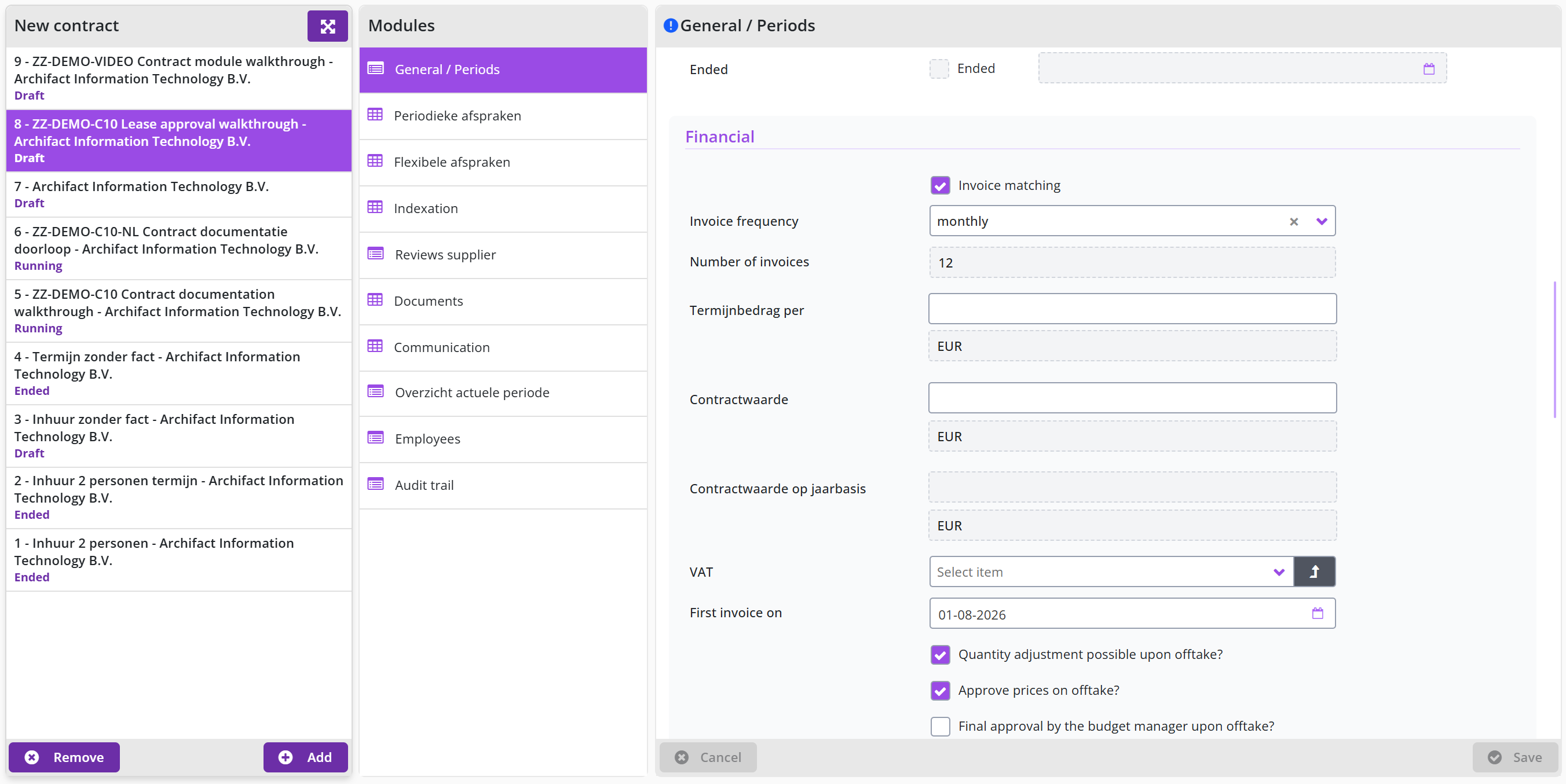The width and height of the screenshot is (1566, 784).
Task: Uncheck Approve prices on offtake
Action: [941, 690]
